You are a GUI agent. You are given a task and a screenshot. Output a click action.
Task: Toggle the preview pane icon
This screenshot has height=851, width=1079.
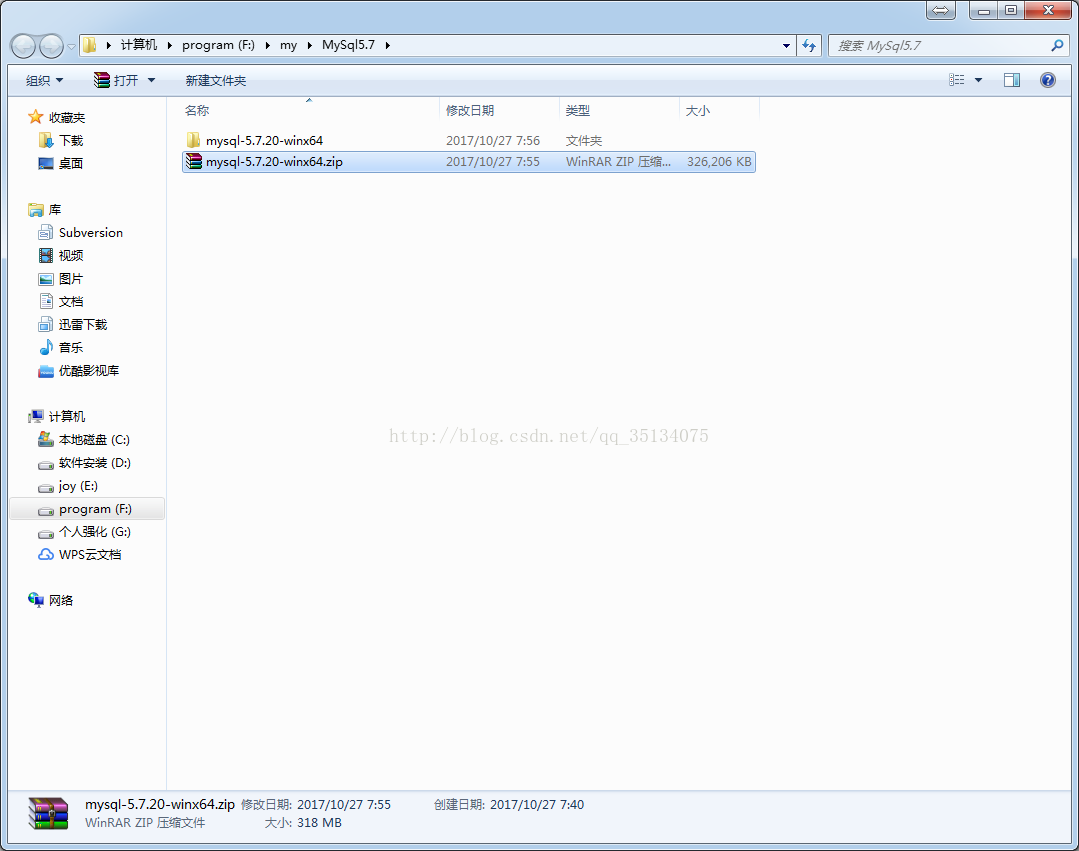click(x=1012, y=80)
